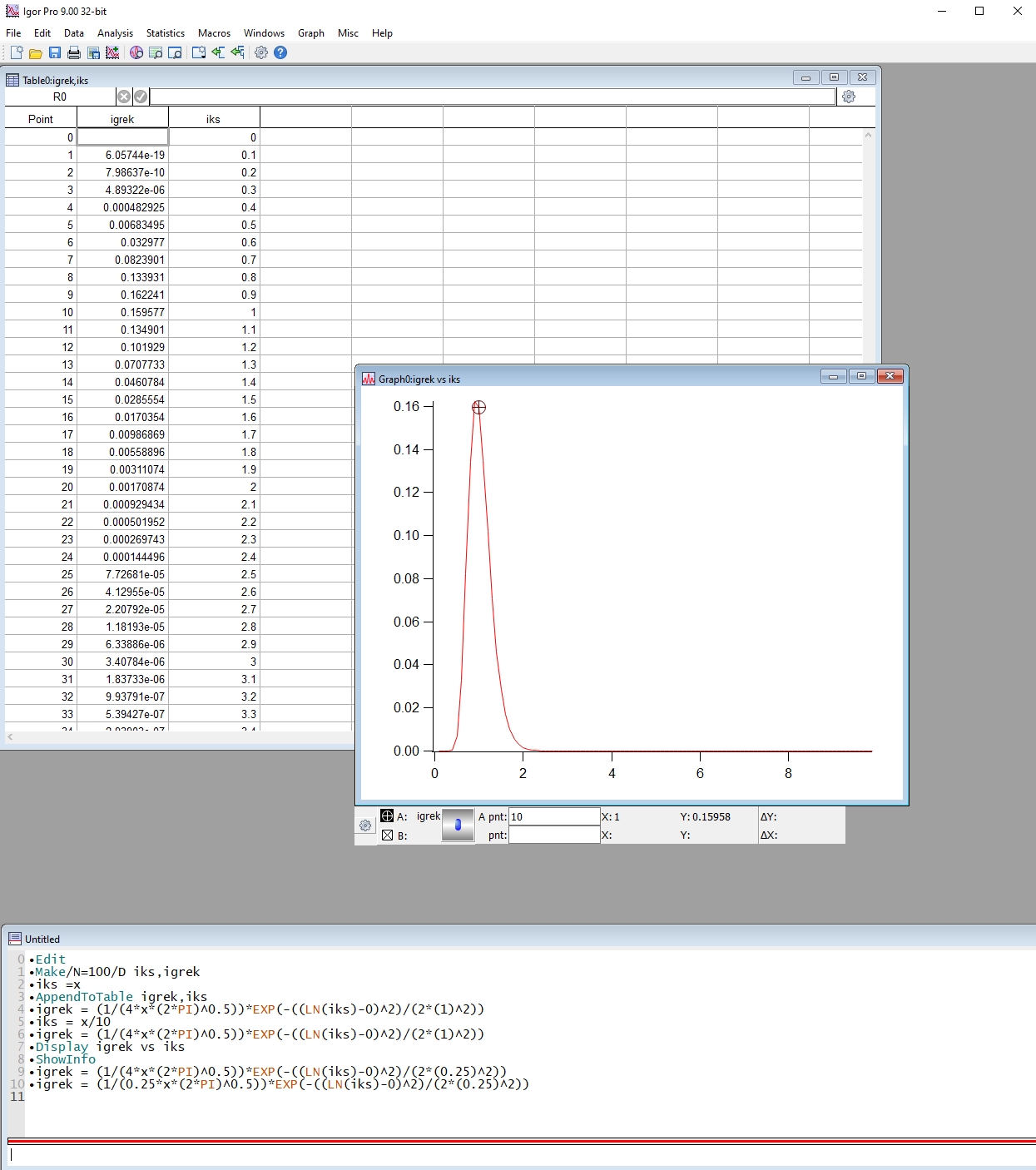This screenshot has height=1170, width=1036.
Task: Create a new graph window
Action: (x=112, y=52)
